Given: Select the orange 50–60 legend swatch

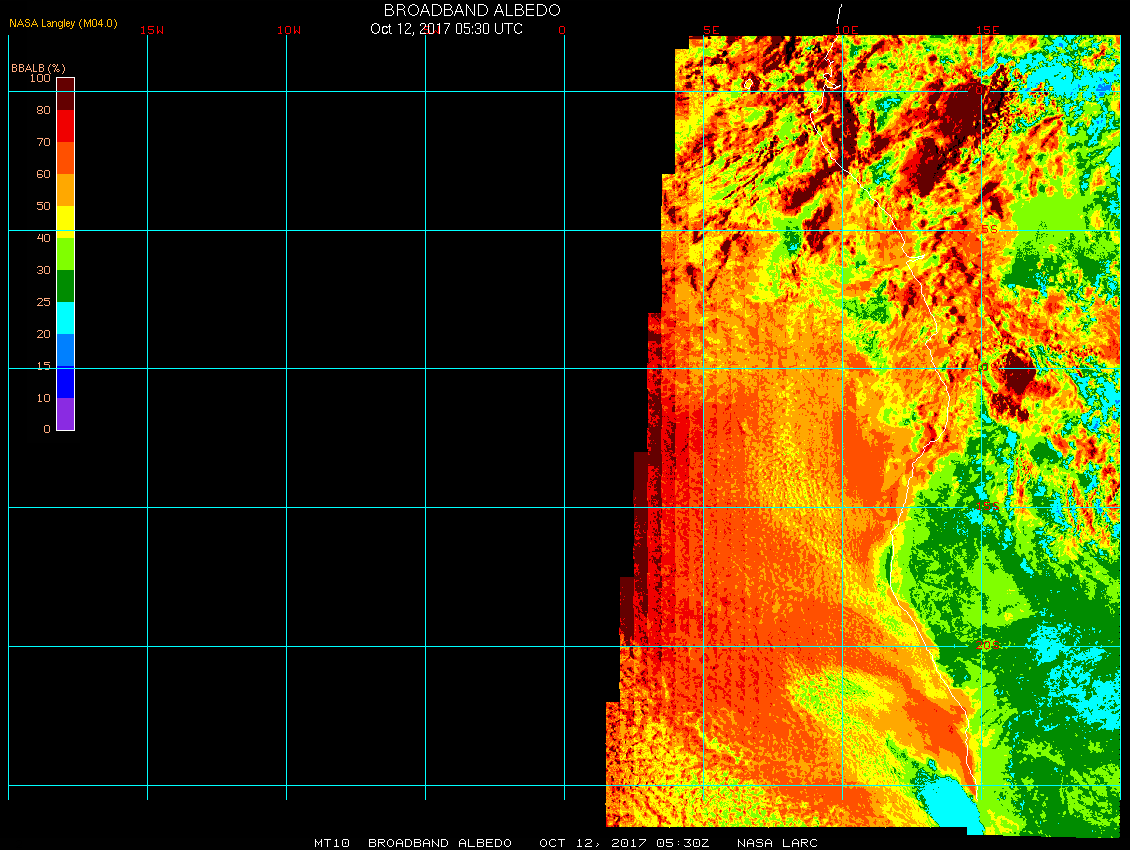Looking at the screenshot, I should [66, 190].
